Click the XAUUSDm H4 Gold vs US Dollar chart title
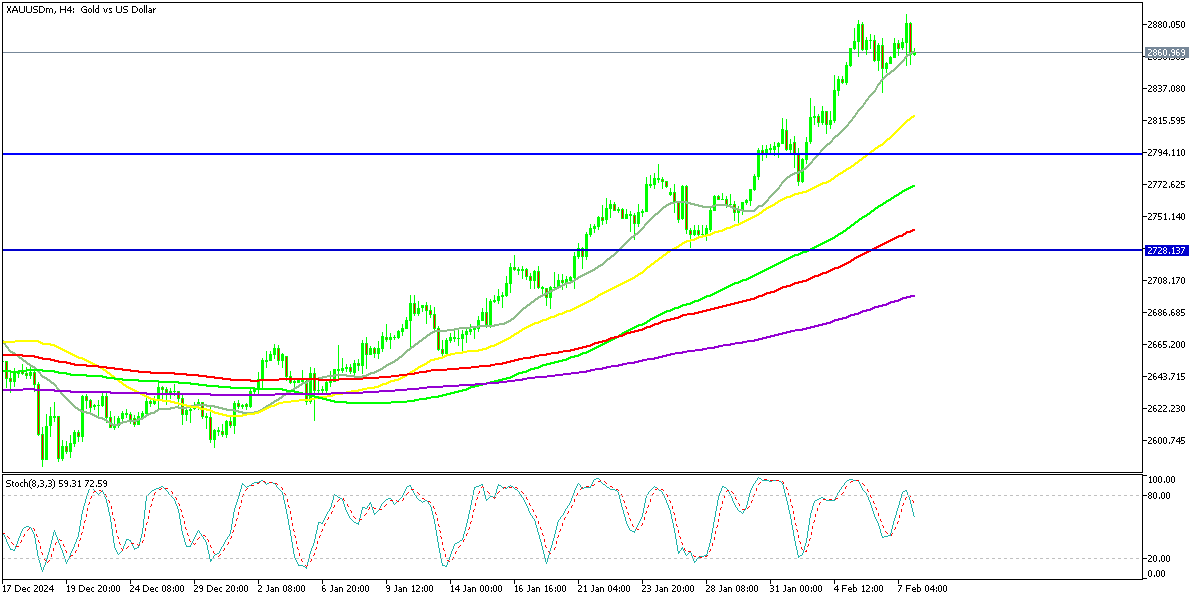 coord(79,9)
